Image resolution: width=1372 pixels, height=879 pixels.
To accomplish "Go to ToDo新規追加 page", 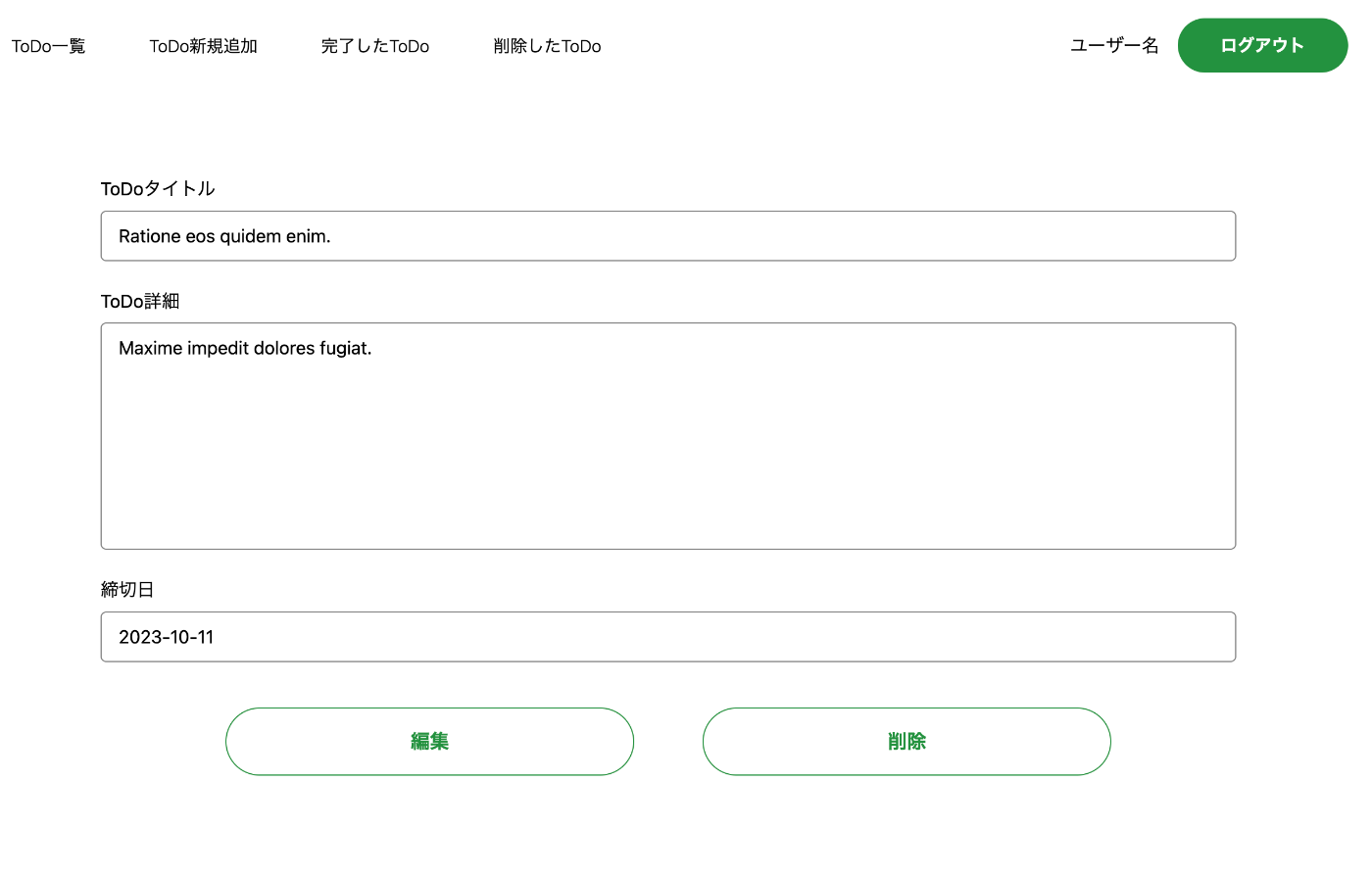I will (x=203, y=46).
